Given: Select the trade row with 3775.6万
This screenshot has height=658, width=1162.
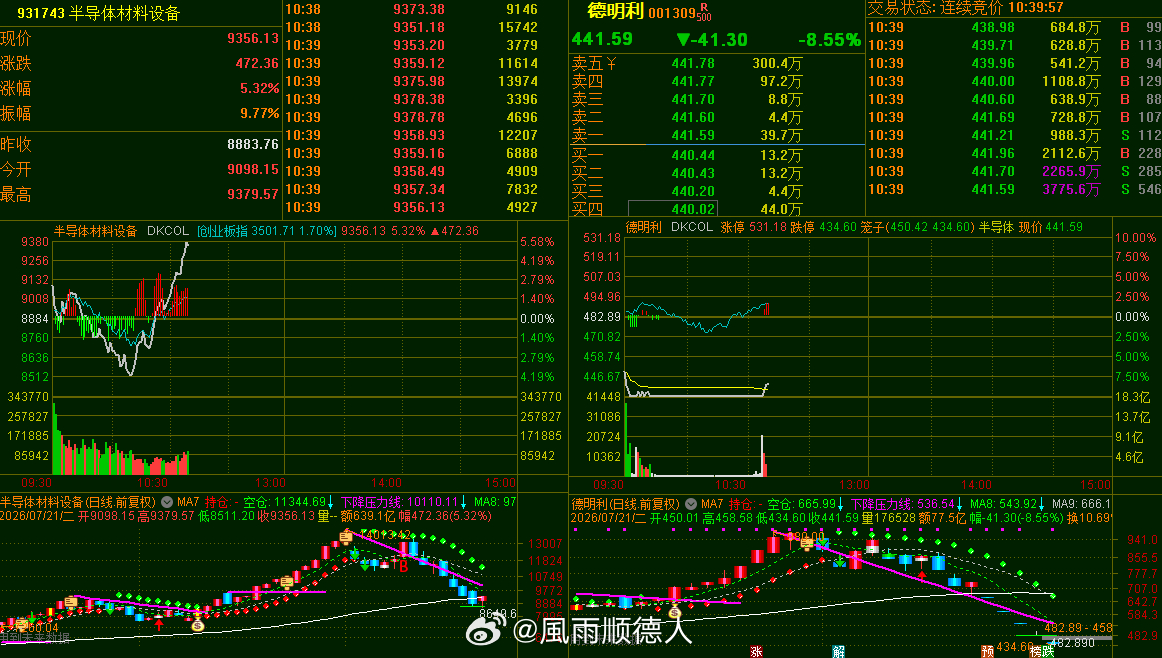Looking at the screenshot, I should [1015, 190].
